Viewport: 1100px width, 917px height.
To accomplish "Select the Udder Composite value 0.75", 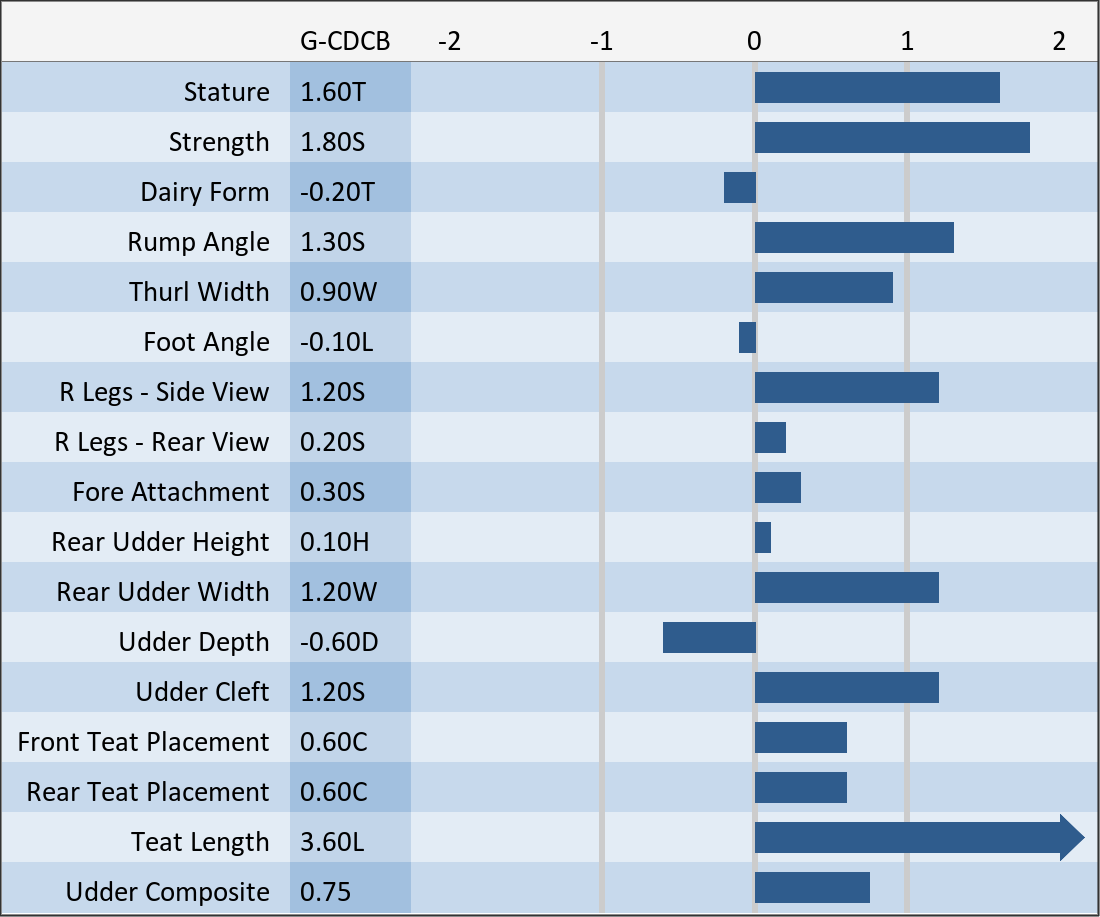I will (326, 892).
